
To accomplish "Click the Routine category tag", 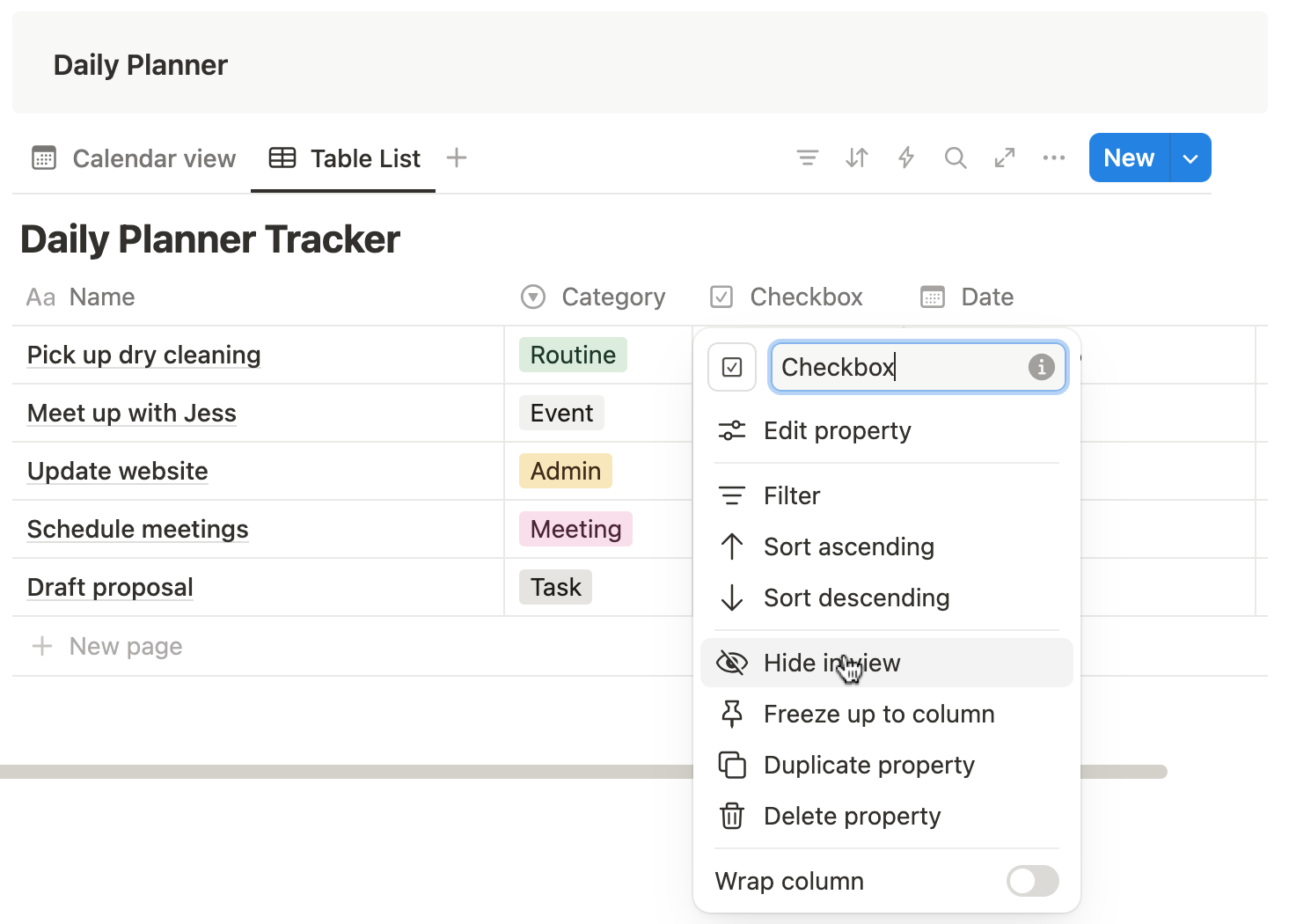I will click(x=573, y=355).
